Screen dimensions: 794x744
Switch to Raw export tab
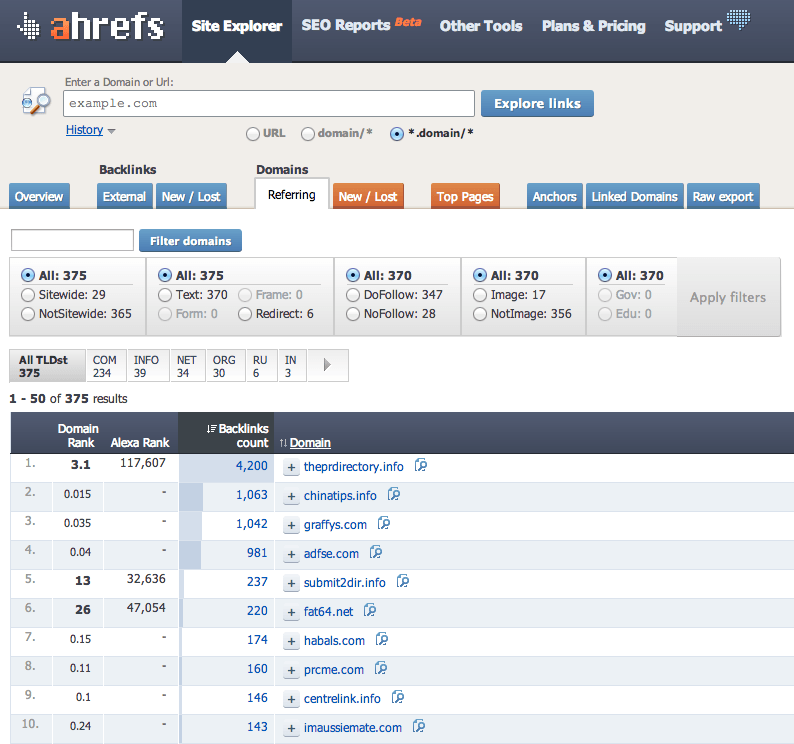pos(723,197)
